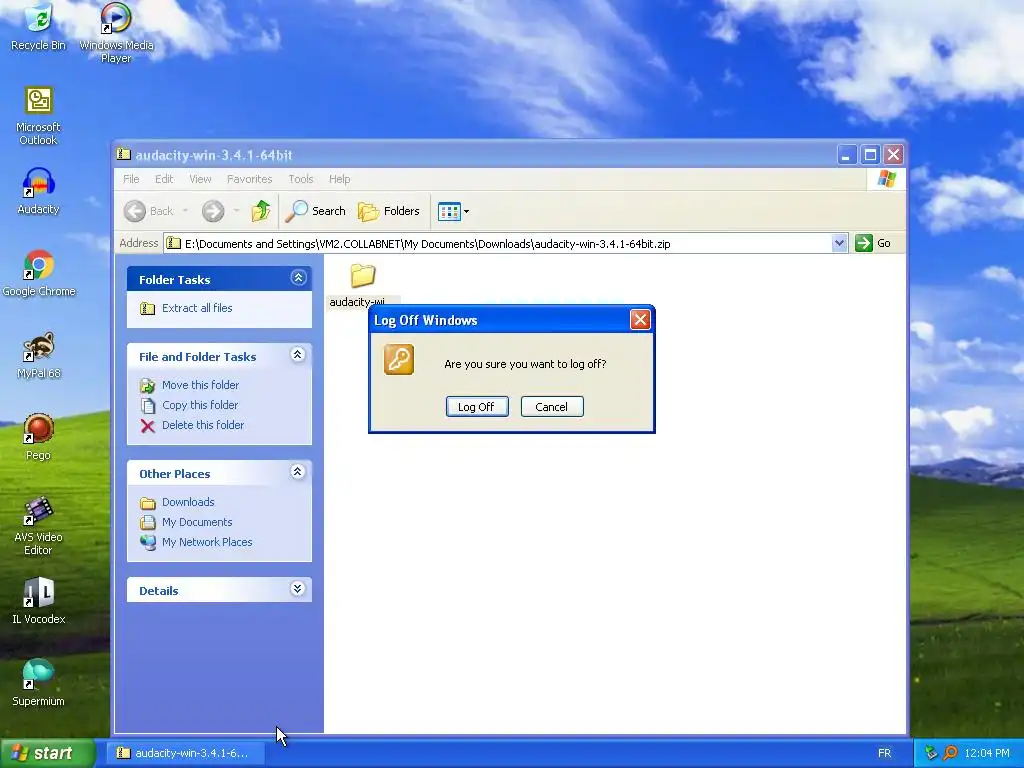
Task: Open My Network Places link
Action: point(207,542)
